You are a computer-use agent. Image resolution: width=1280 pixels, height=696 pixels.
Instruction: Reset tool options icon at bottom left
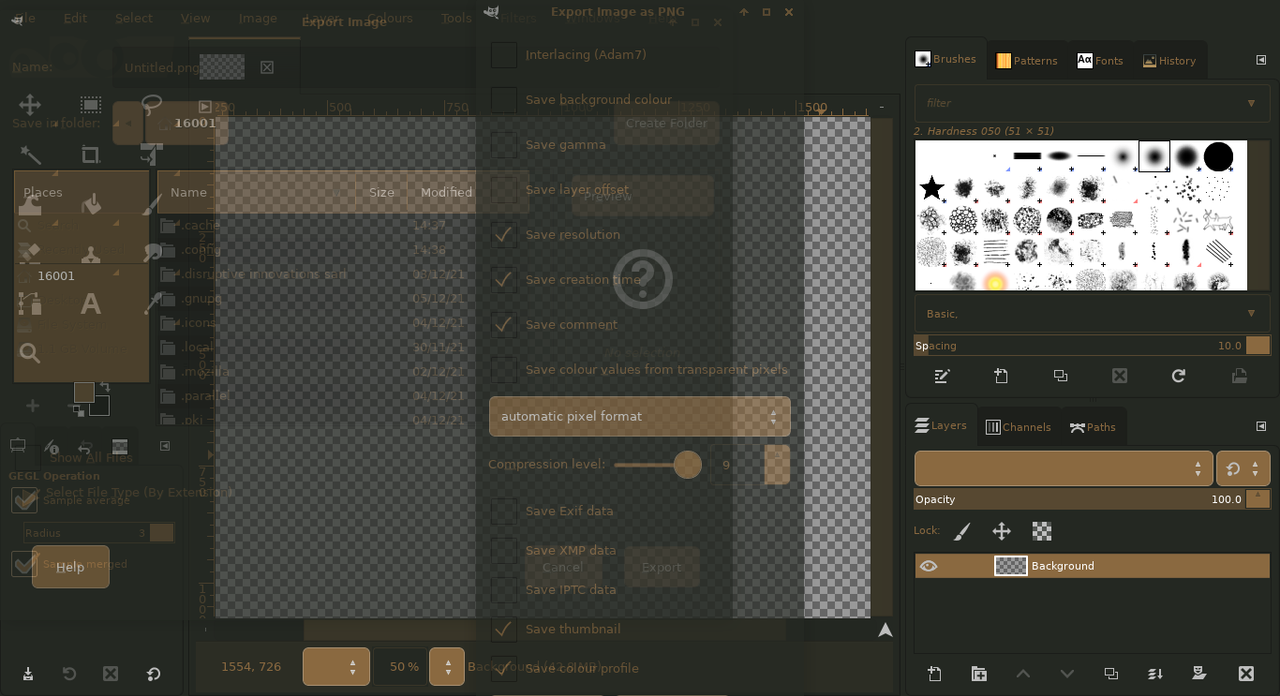click(x=154, y=674)
